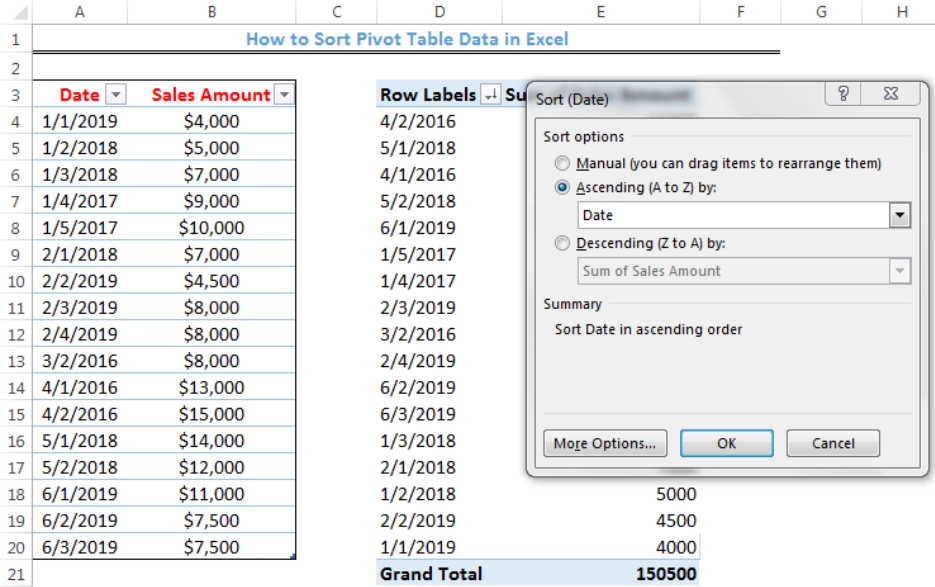This screenshot has height=587, width=935.
Task: Click the More Options button
Action: (605, 443)
